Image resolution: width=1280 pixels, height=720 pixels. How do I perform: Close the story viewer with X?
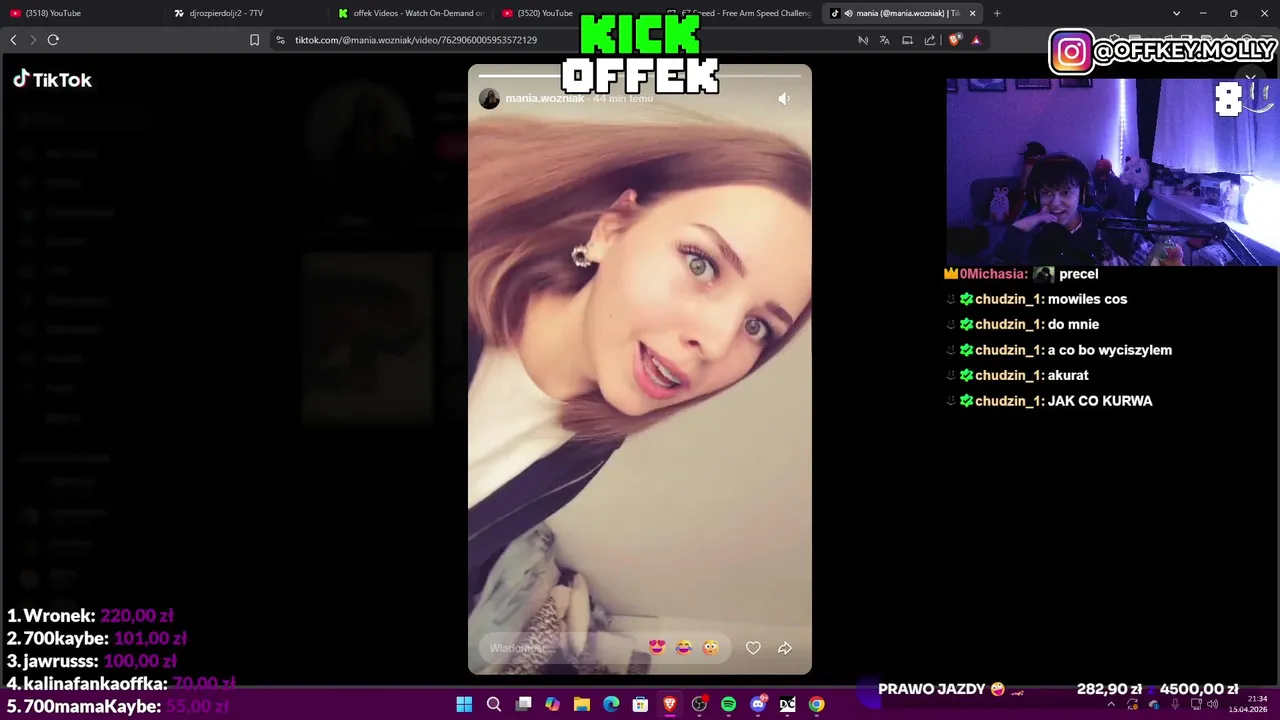point(1250,78)
